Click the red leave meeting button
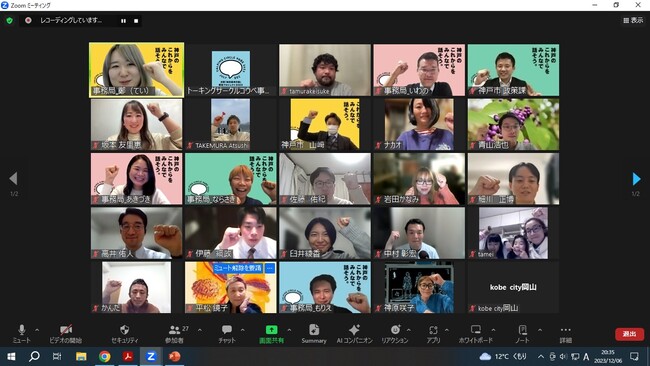Screen dimensions: 650x366 pyautogui.click(x=629, y=334)
